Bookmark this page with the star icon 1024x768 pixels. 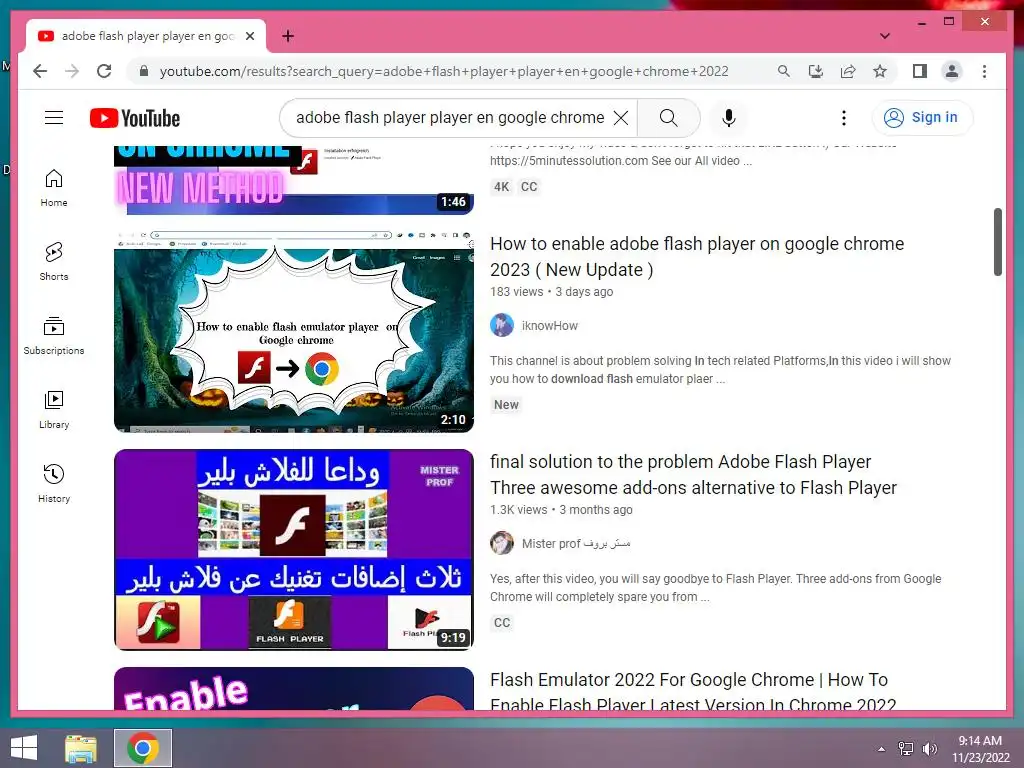(880, 71)
